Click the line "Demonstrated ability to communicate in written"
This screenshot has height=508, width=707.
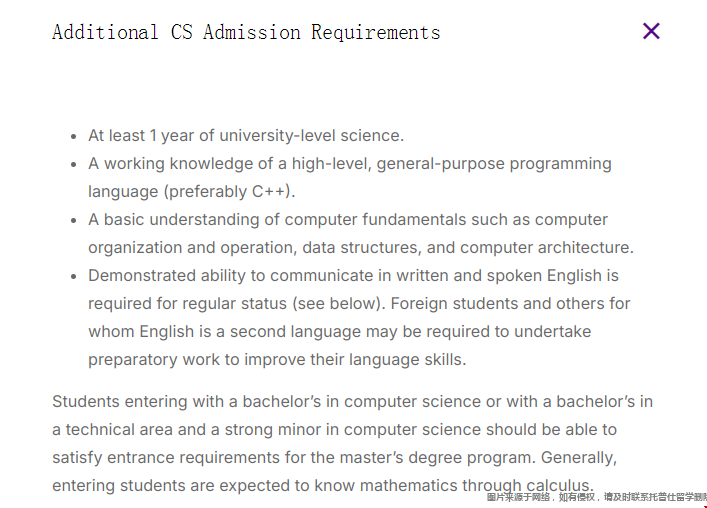pyautogui.click(x=354, y=275)
